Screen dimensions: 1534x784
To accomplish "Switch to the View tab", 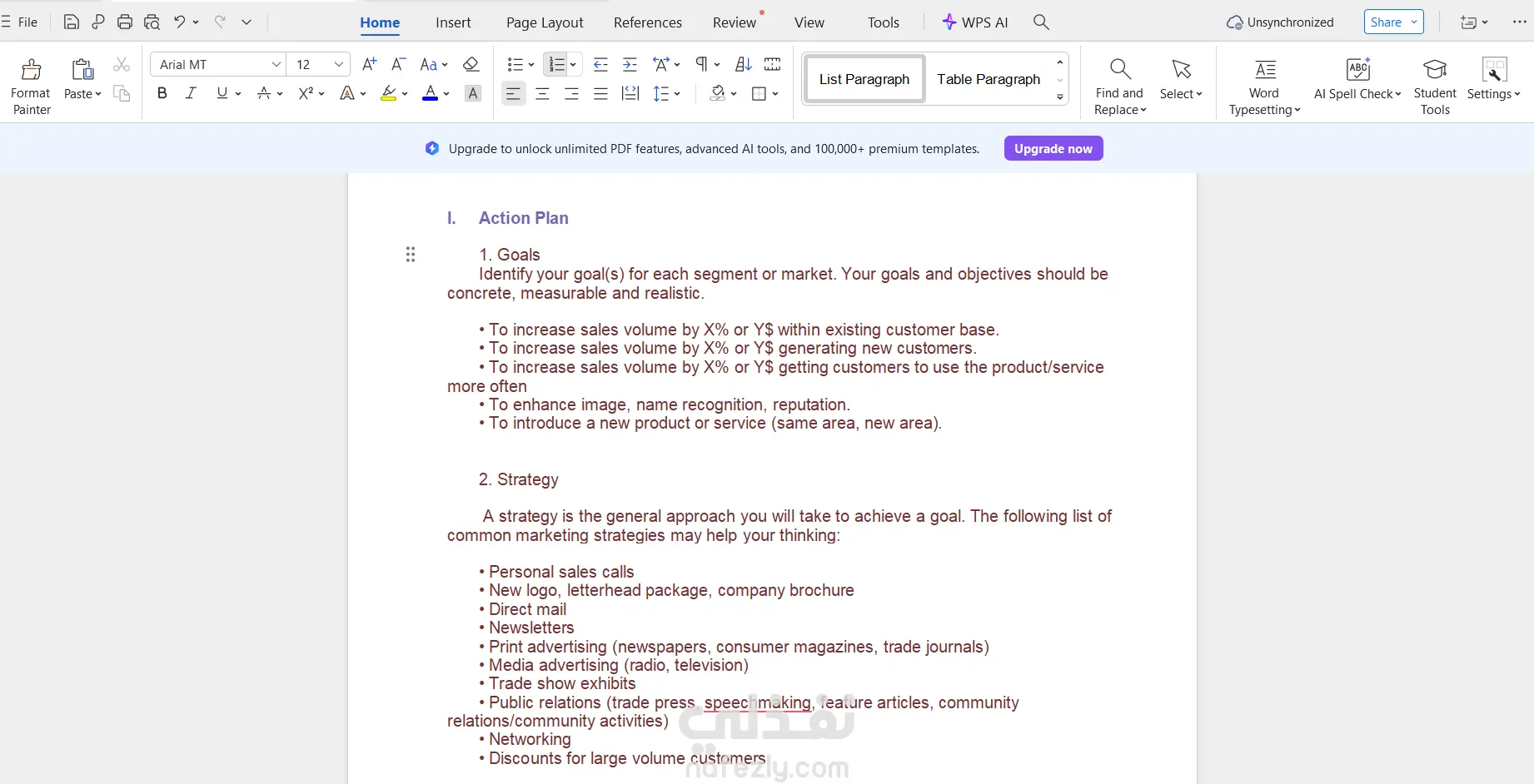I will pos(809,22).
